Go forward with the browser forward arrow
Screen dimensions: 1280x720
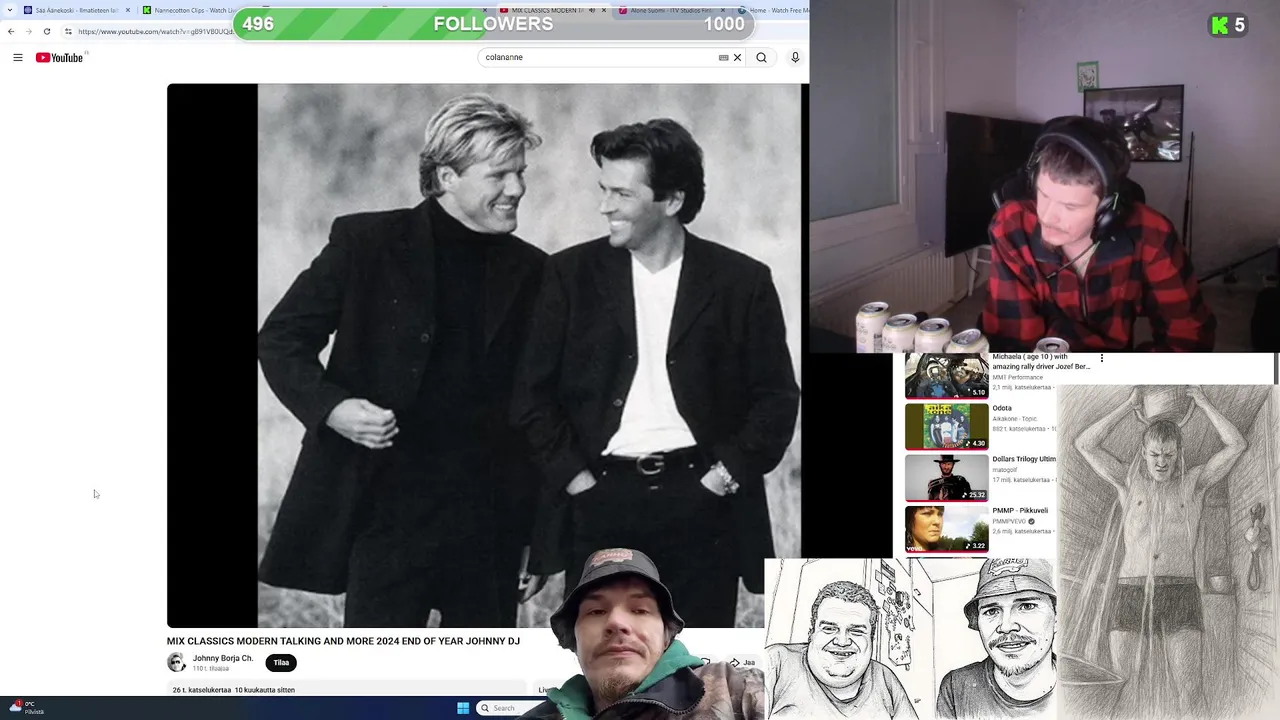(x=28, y=31)
